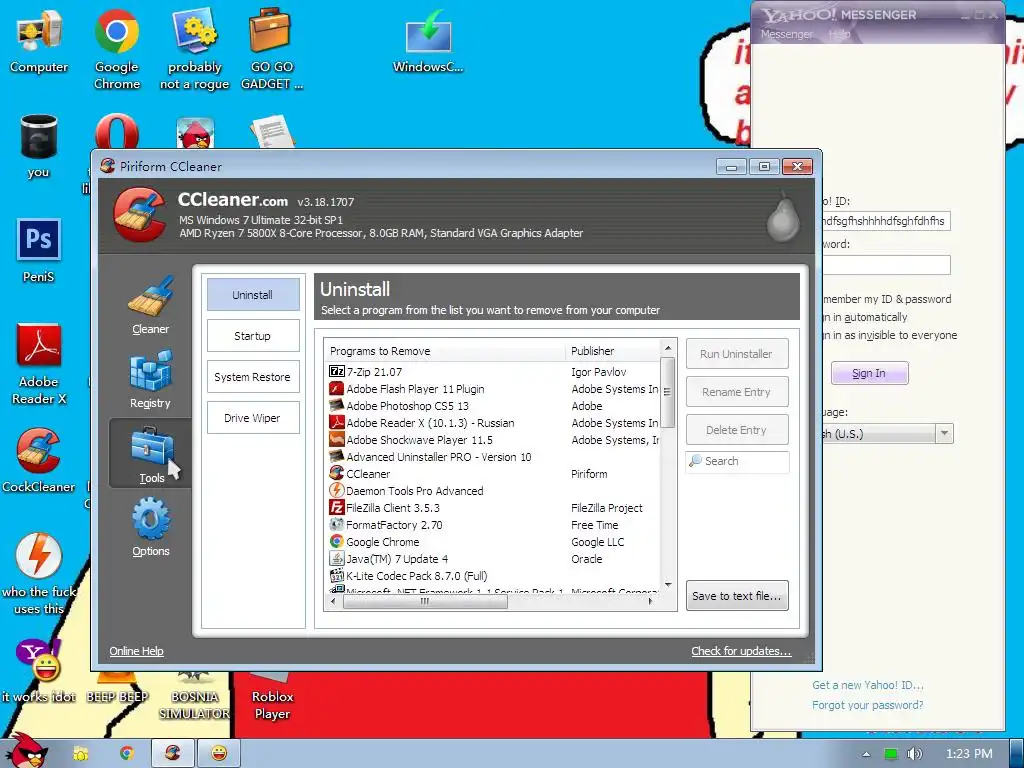Click the CCleaner logo in the header

[x=139, y=214]
